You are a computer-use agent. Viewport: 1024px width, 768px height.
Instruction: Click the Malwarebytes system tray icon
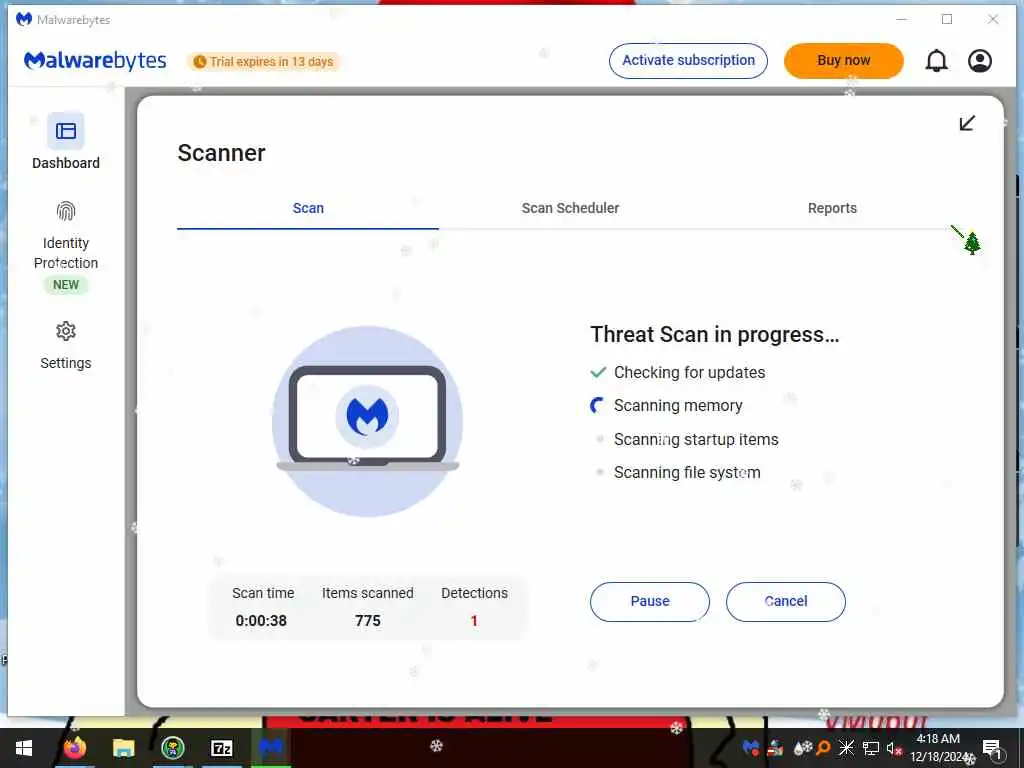tap(751, 748)
